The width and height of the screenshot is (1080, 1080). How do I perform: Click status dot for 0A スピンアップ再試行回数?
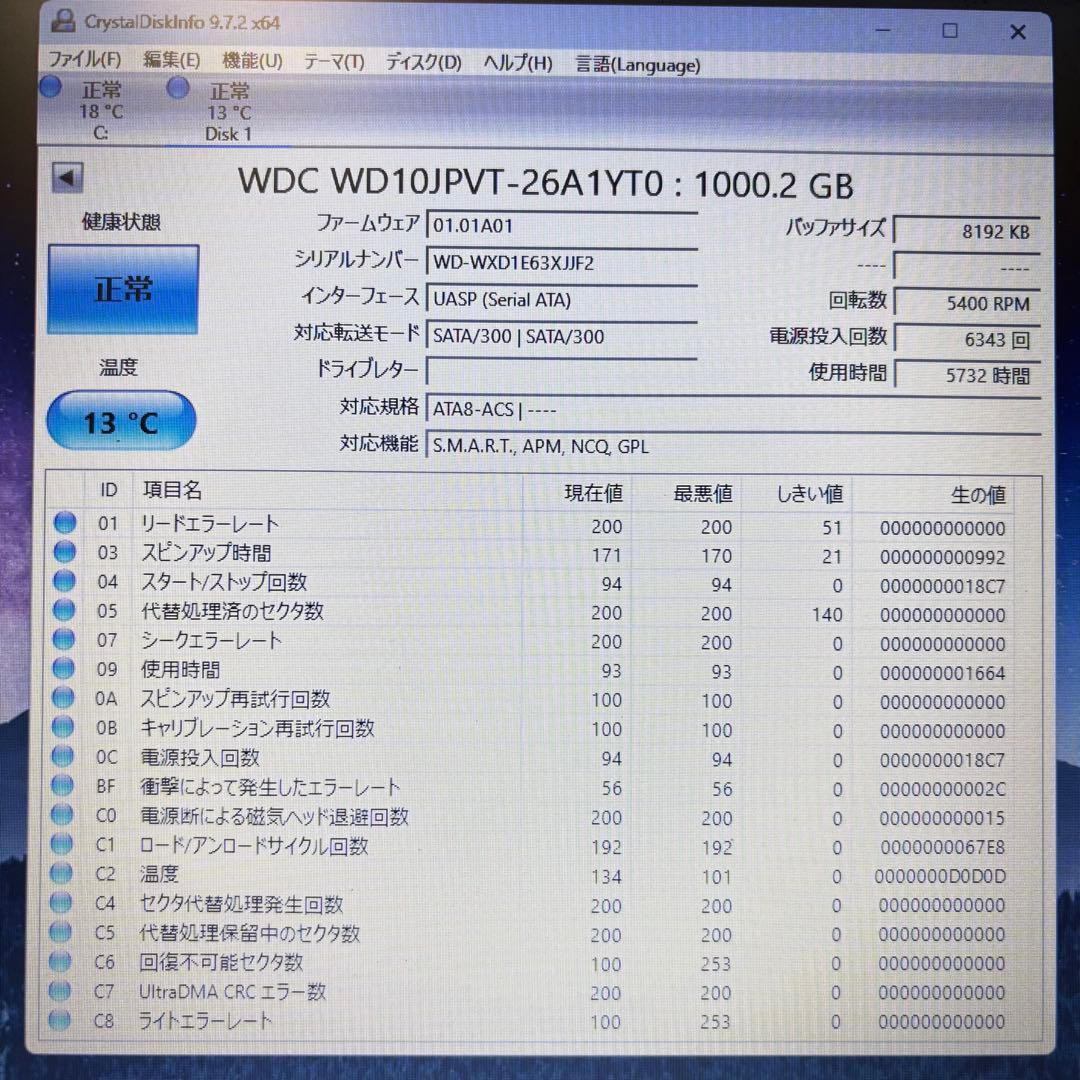tap(63, 698)
